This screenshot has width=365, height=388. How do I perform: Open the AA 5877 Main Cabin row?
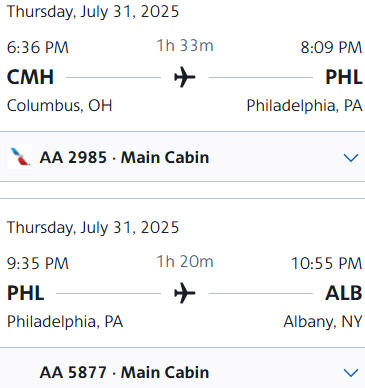point(182,368)
